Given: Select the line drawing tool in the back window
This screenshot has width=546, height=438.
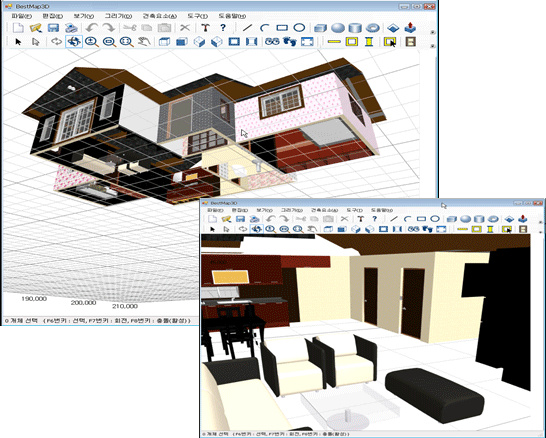Looking at the screenshot, I should (247, 28).
